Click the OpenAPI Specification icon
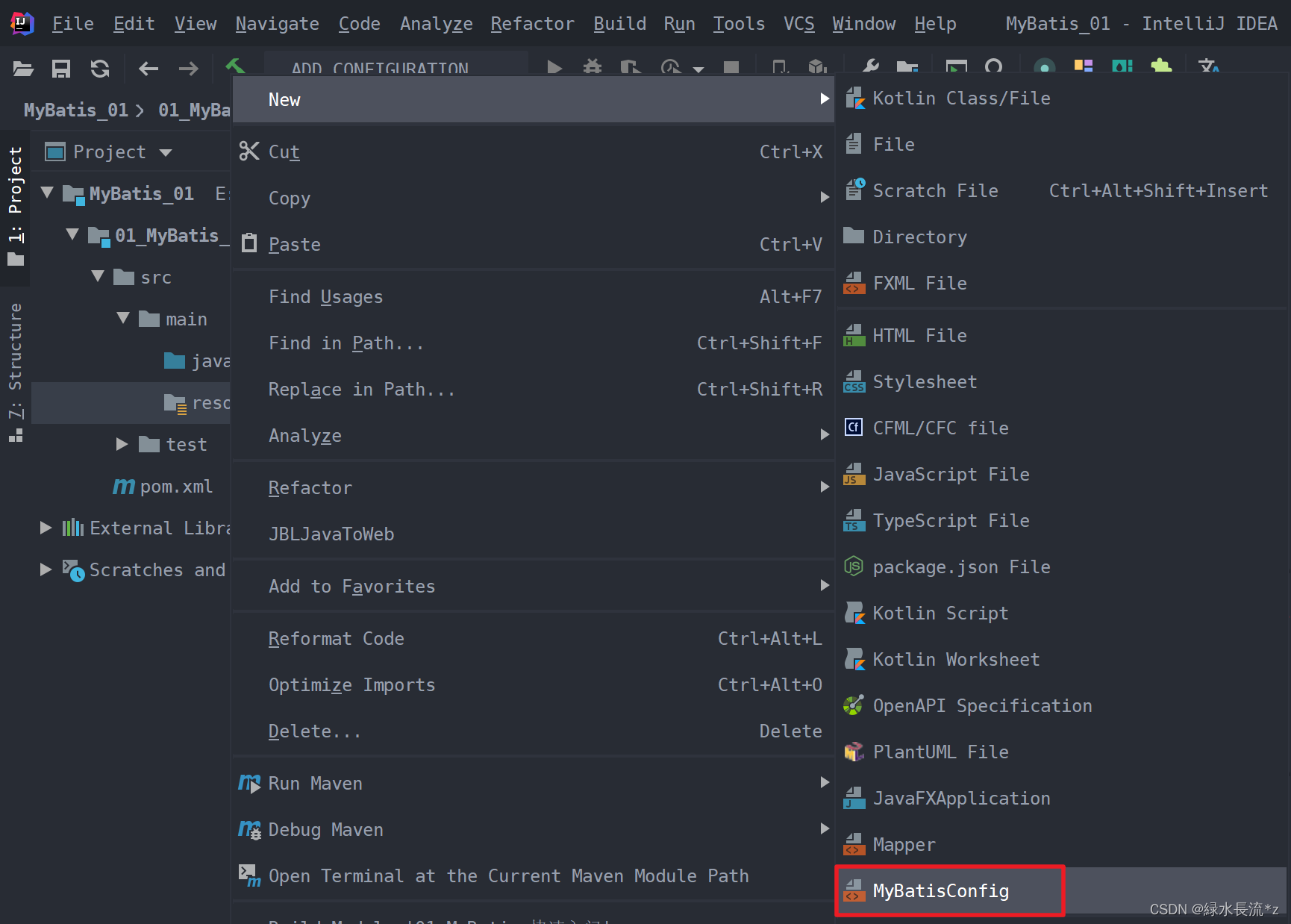 (x=853, y=705)
